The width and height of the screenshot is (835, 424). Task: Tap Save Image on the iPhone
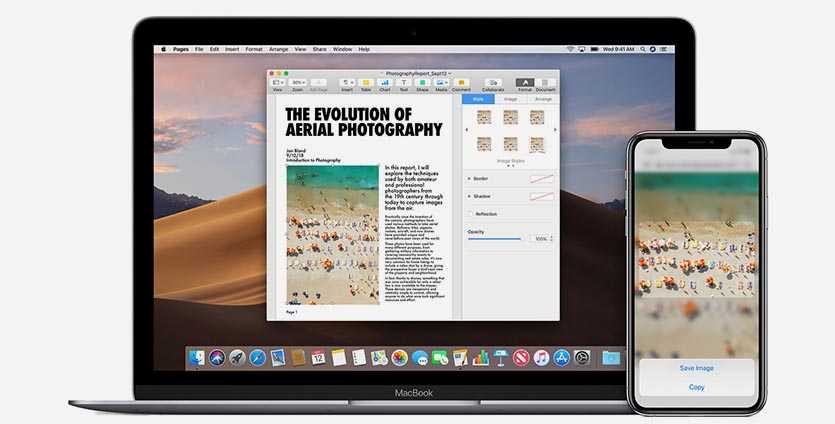point(697,368)
